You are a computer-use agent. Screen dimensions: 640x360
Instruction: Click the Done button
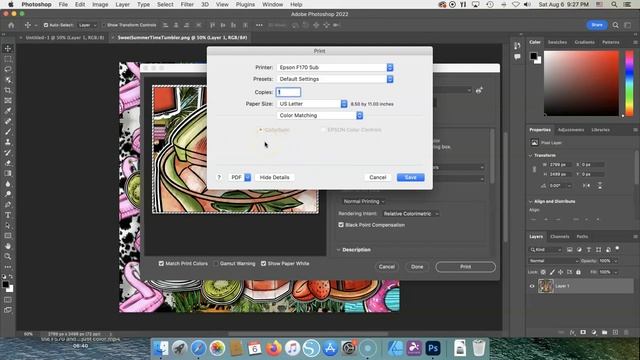pos(417,267)
